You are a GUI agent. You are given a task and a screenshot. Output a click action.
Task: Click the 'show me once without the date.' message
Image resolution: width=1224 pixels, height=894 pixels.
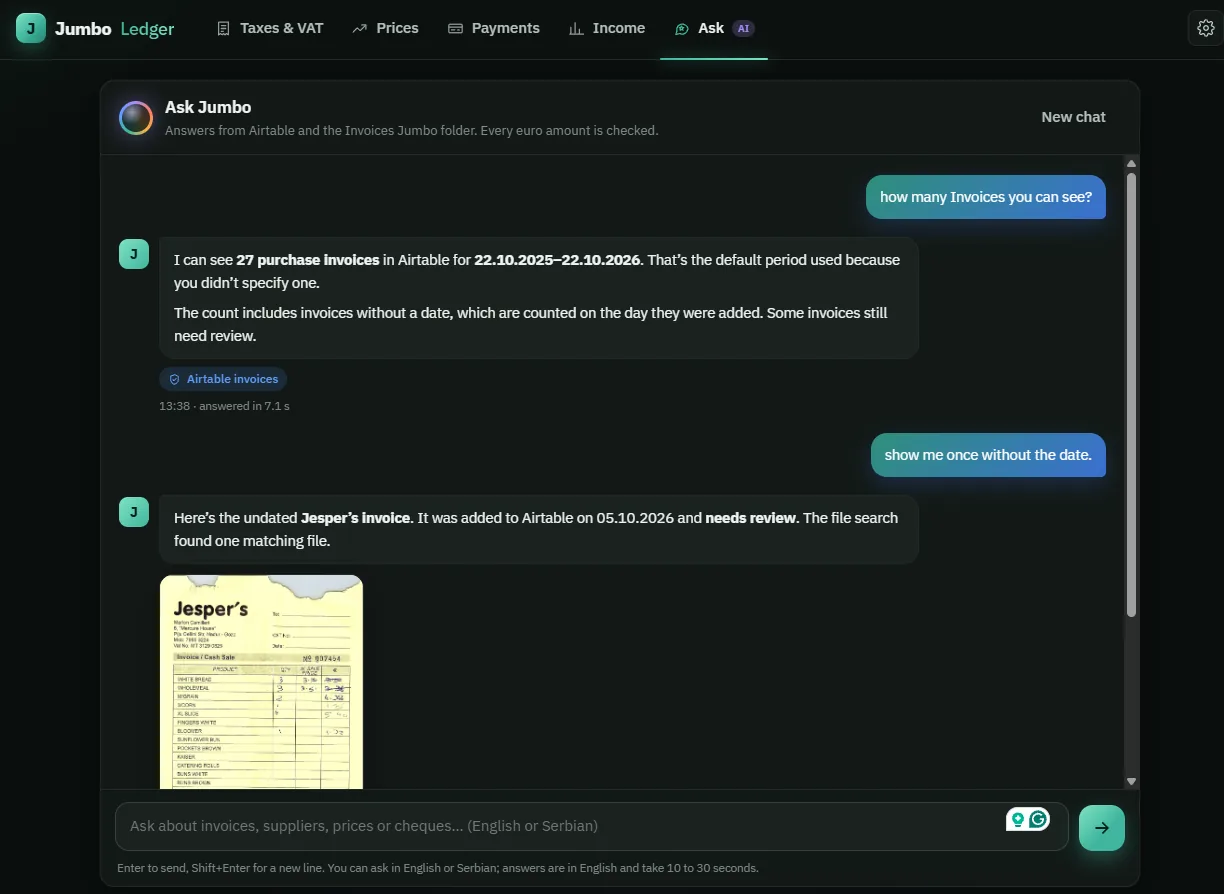pos(988,455)
